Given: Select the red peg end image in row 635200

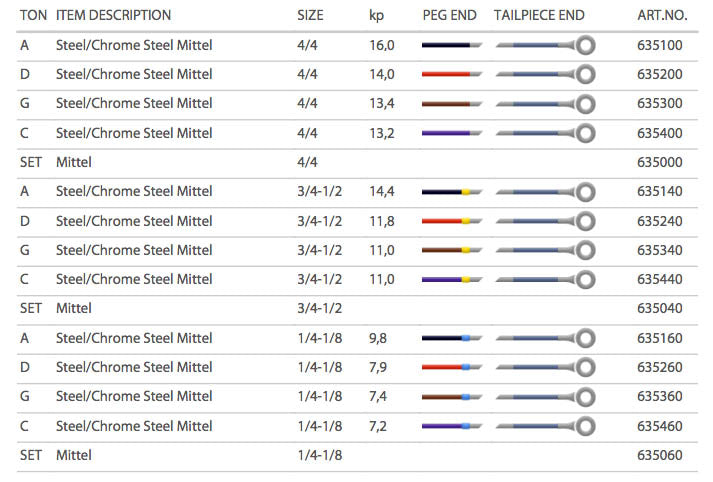Looking at the screenshot, I should [x=451, y=74].
